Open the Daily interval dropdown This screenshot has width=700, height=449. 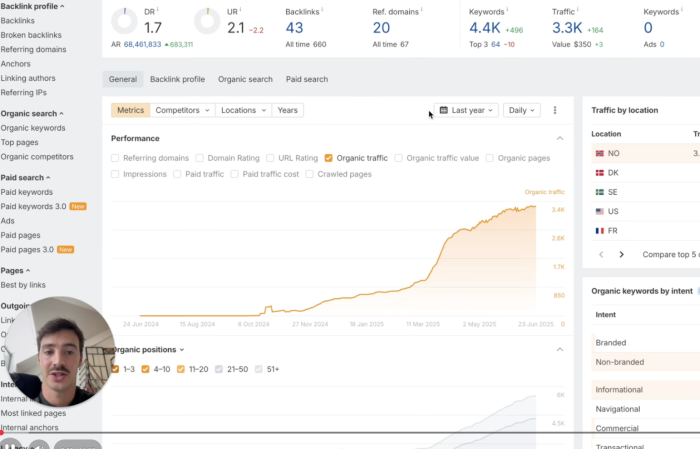click(521, 110)
